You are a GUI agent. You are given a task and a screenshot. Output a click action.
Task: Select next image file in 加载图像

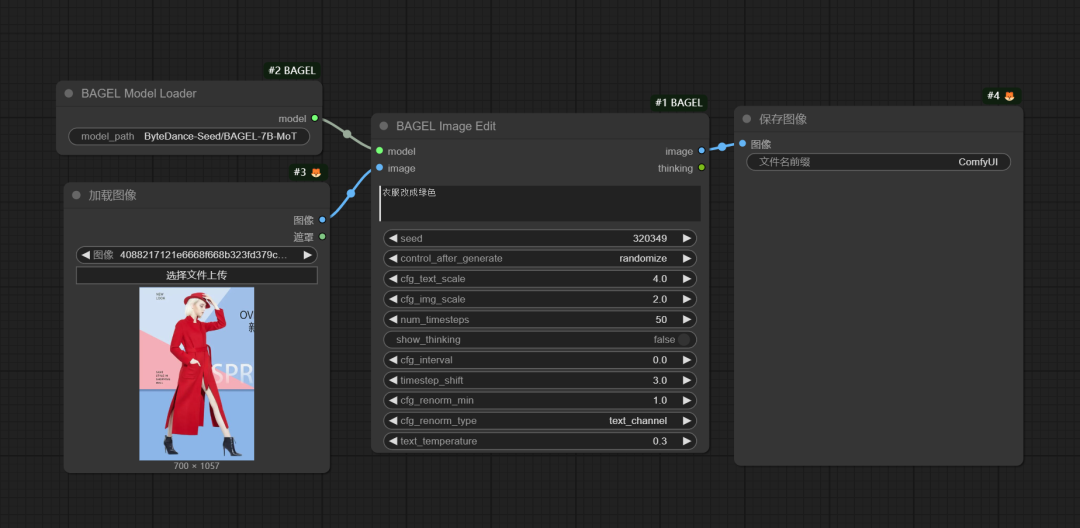tap(307, 255)
